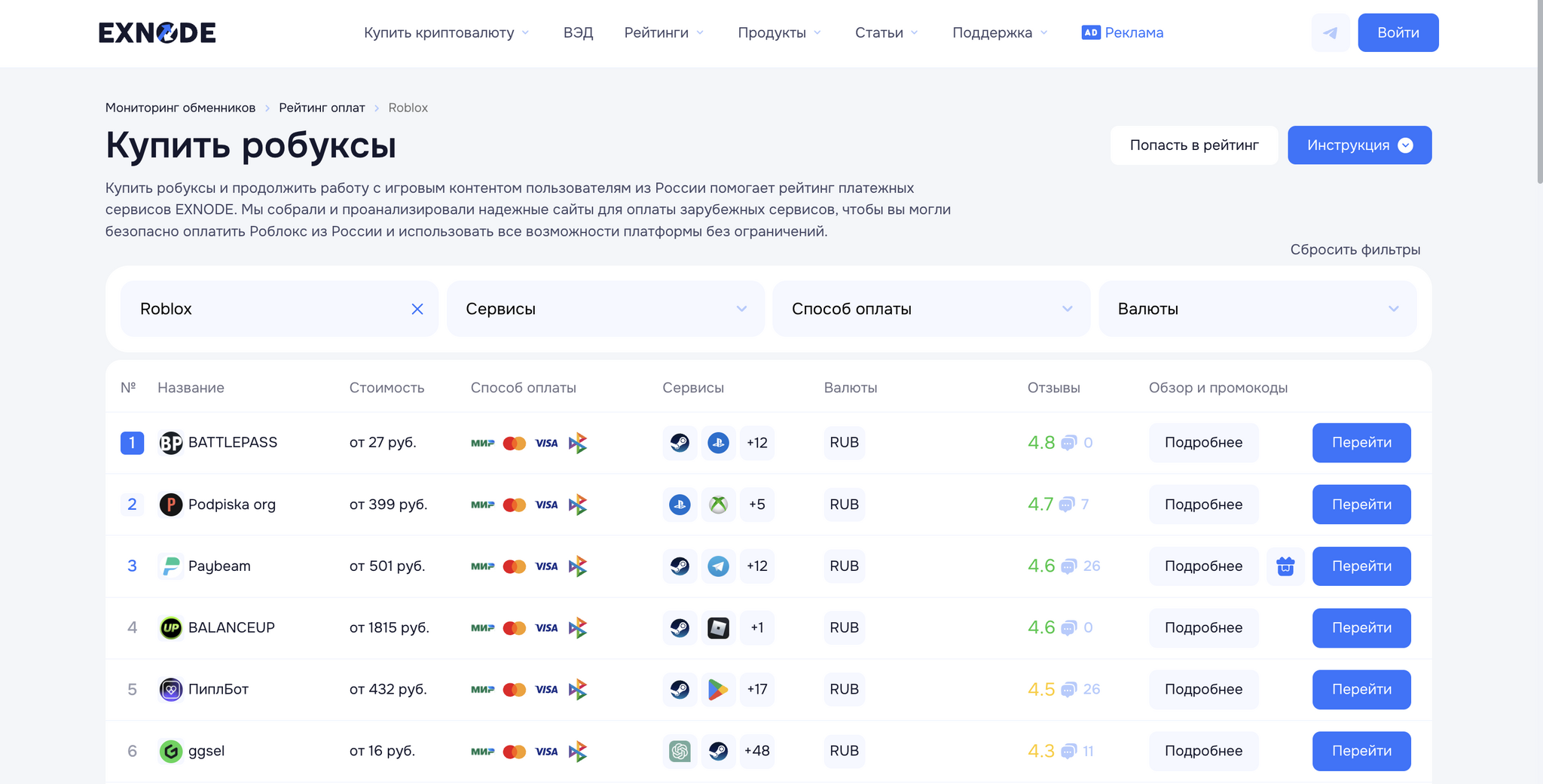Expand the Инструкция button
1543x784 pixels.
(1359, 145)
